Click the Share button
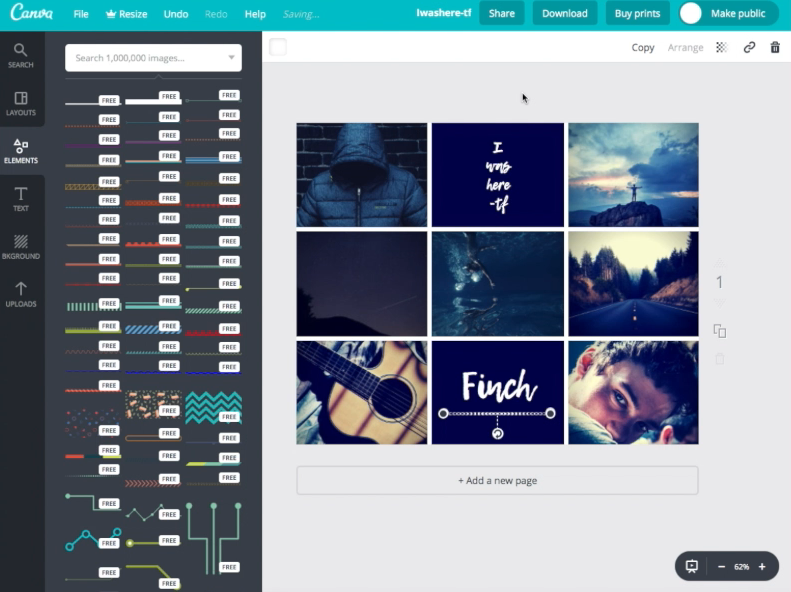The image size is (791, 592). click(x=501, y=13)
